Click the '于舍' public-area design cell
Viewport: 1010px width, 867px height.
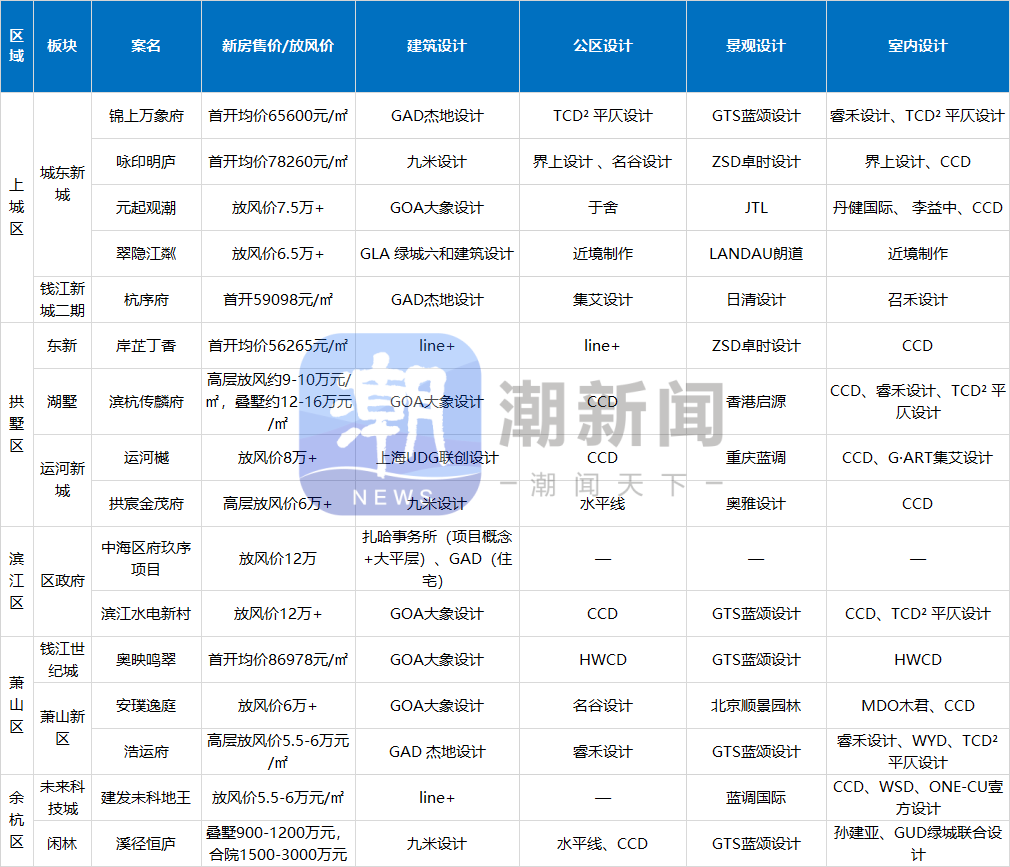click(x=603, y=208)
